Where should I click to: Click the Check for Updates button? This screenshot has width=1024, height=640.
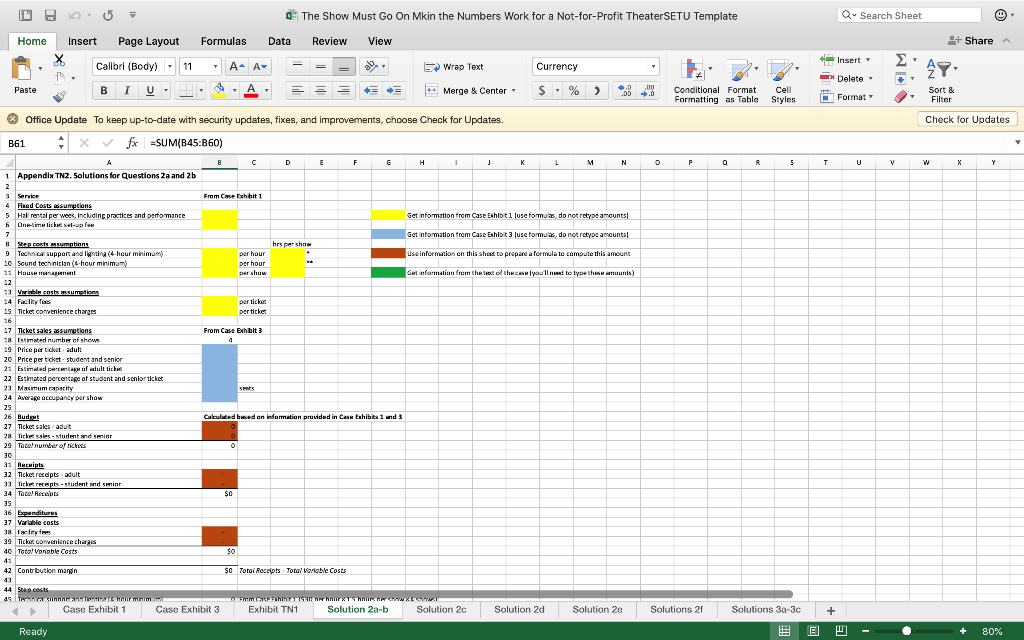click(967, 118)
